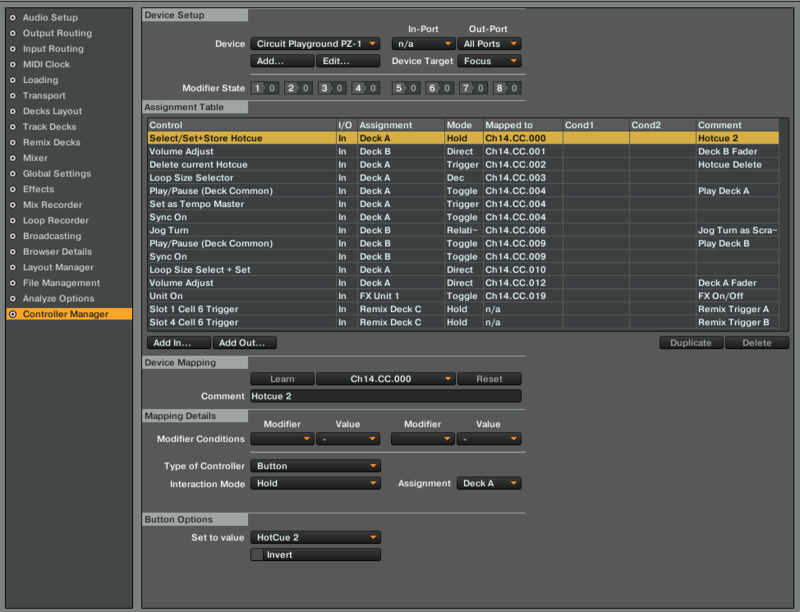Expand the Type of Controller dropdown
Viewport: 800px width, 612px height.
click(315, 466)
